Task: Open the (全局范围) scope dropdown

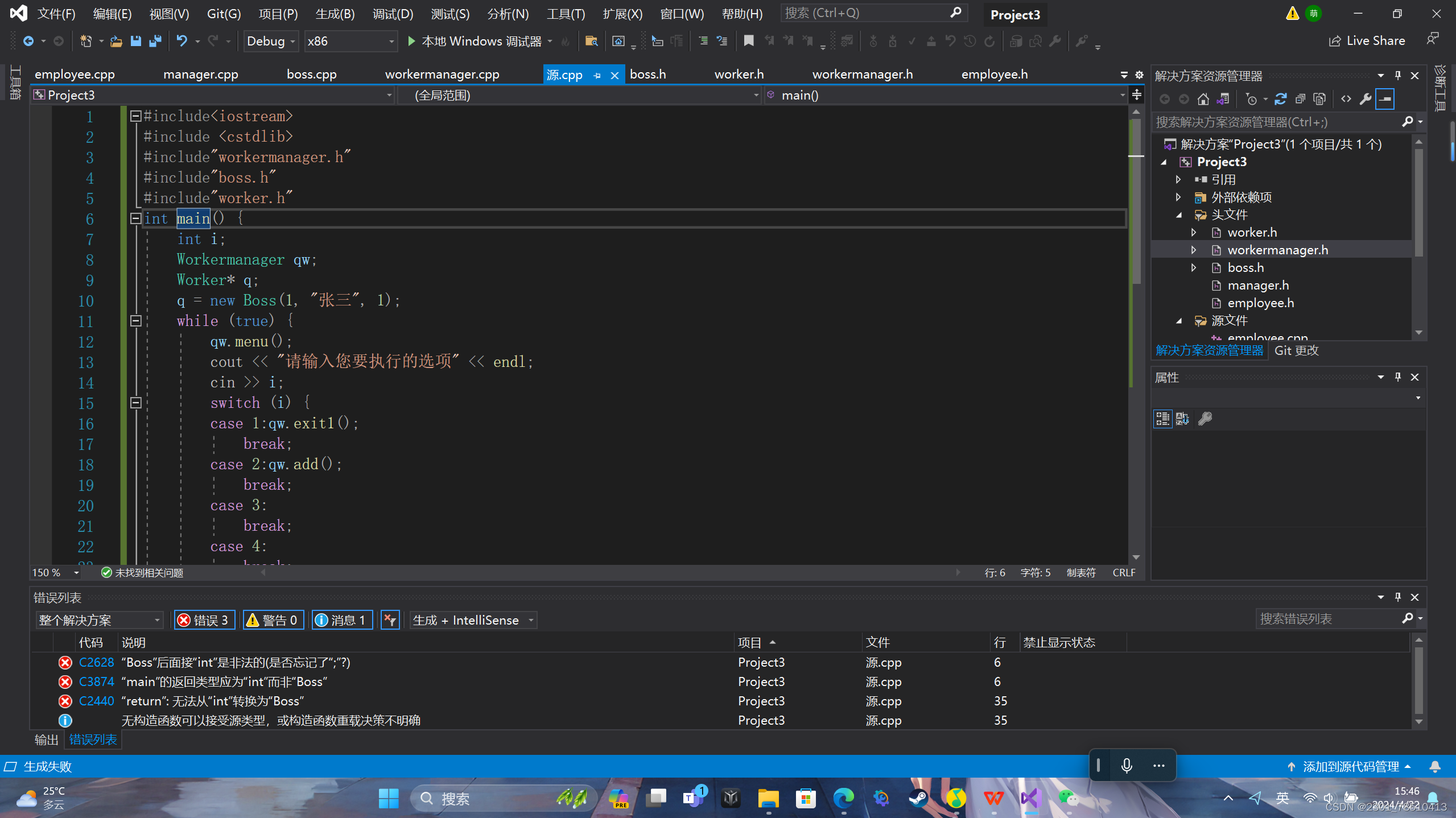Action: tap(579, 95)
